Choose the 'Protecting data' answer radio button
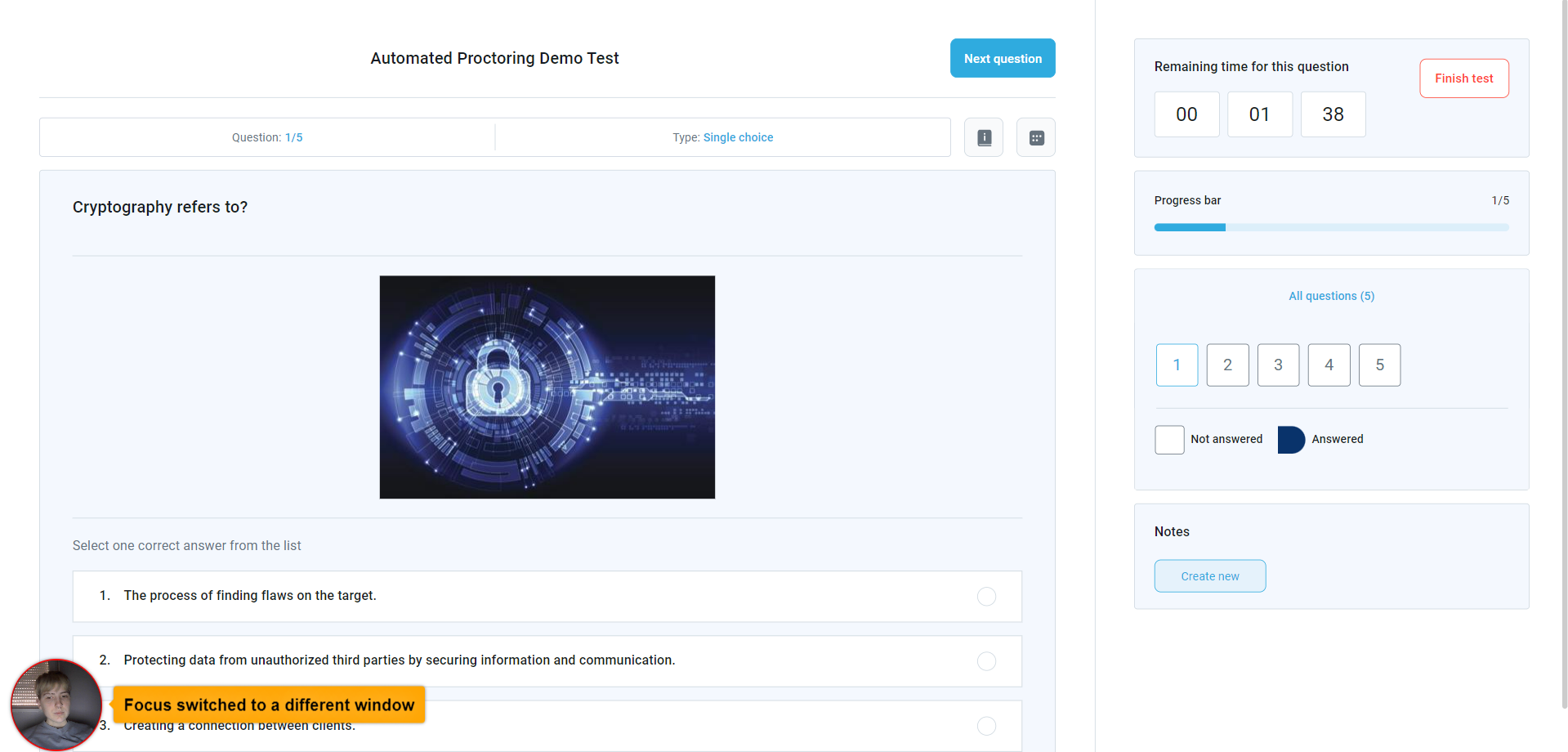Image resolution: width=1568 pixels, height=752 pixels. [986, 661]
